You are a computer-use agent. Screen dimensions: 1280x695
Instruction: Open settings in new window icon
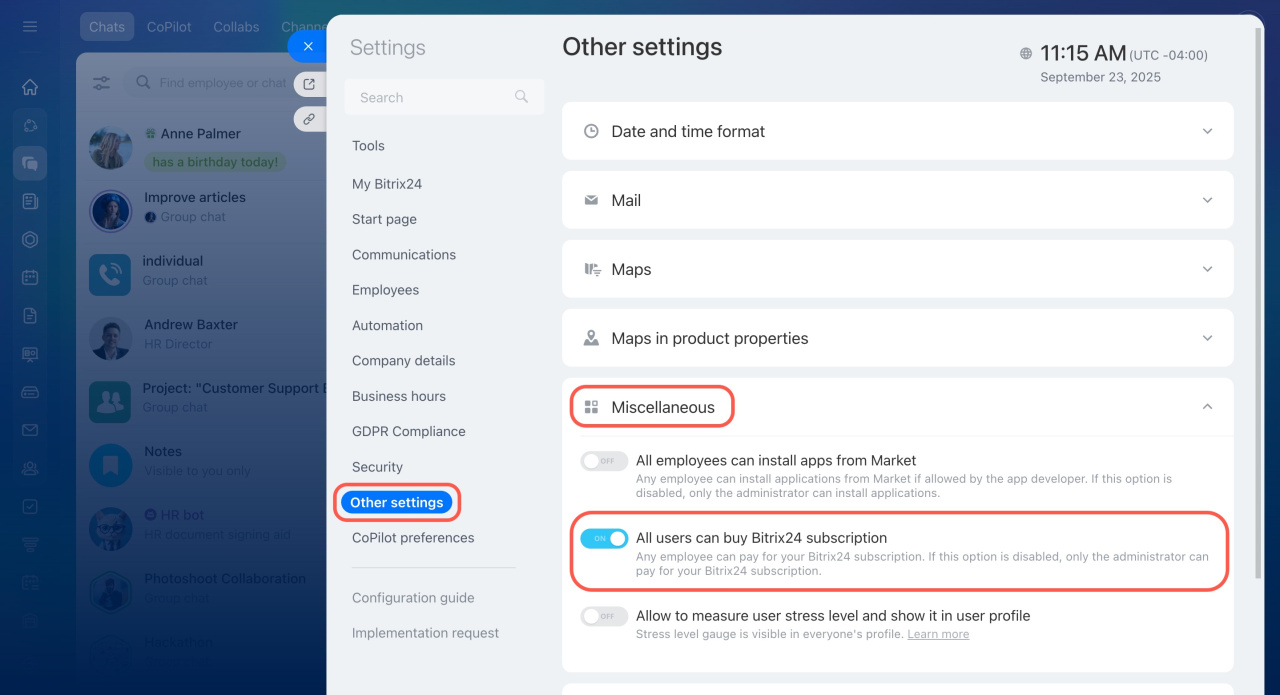pos(310,84)
